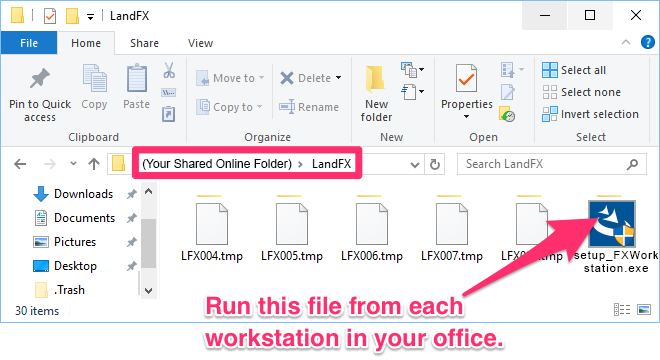
Task: Click the Up one level arrow
Action: pos(94,164)
